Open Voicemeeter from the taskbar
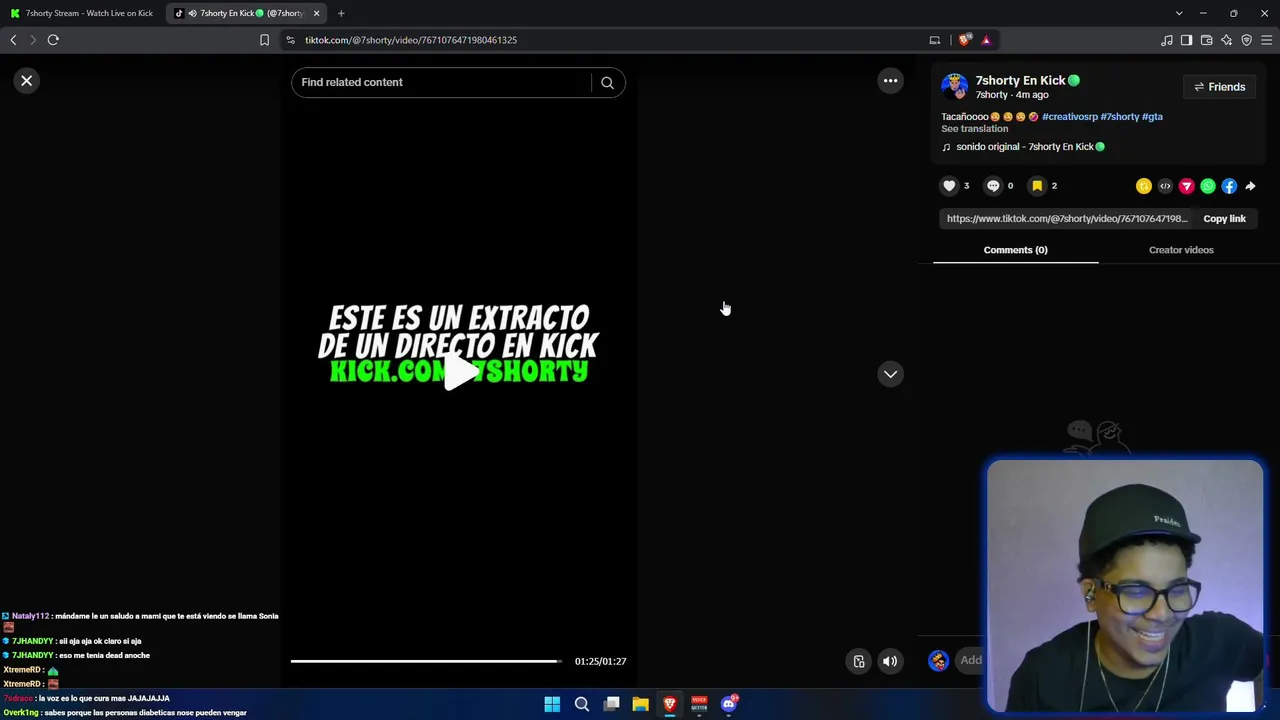Viewport: 1280px width, 720px height. point(699,704)
